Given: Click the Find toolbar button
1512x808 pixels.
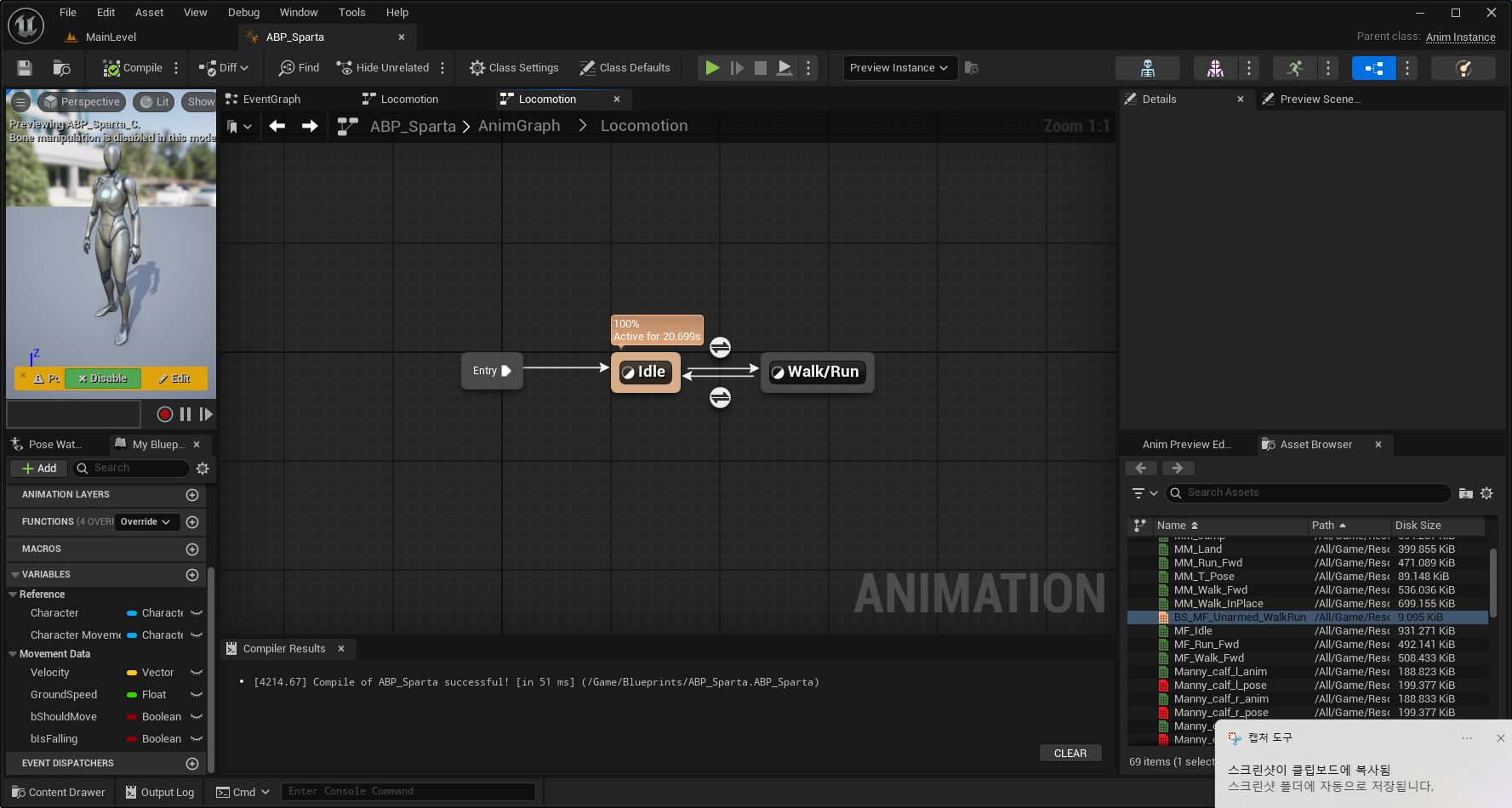Looking at the screenshot, I should pos(300,68).
